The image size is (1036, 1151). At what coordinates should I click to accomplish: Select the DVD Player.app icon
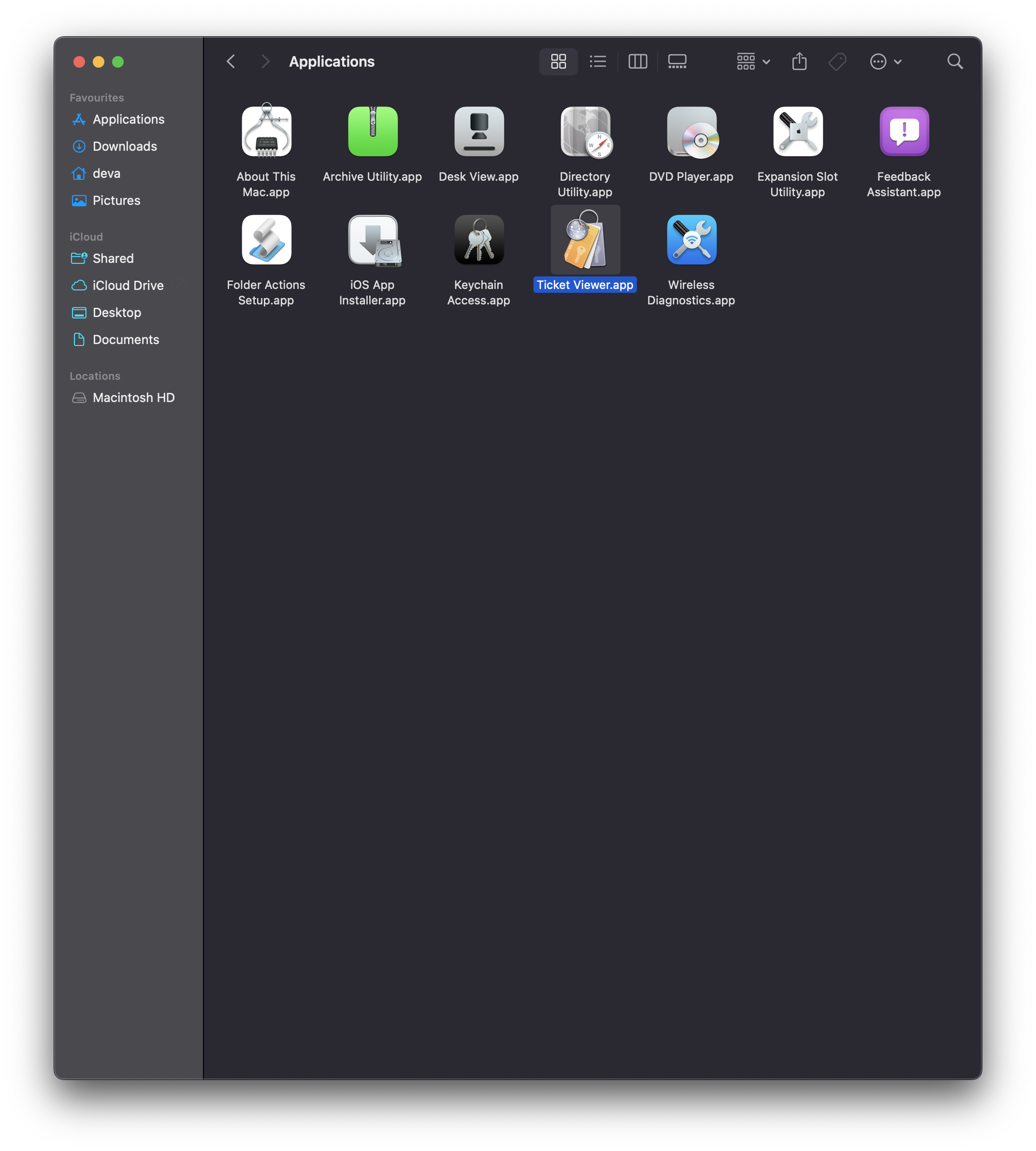(692, 131)
